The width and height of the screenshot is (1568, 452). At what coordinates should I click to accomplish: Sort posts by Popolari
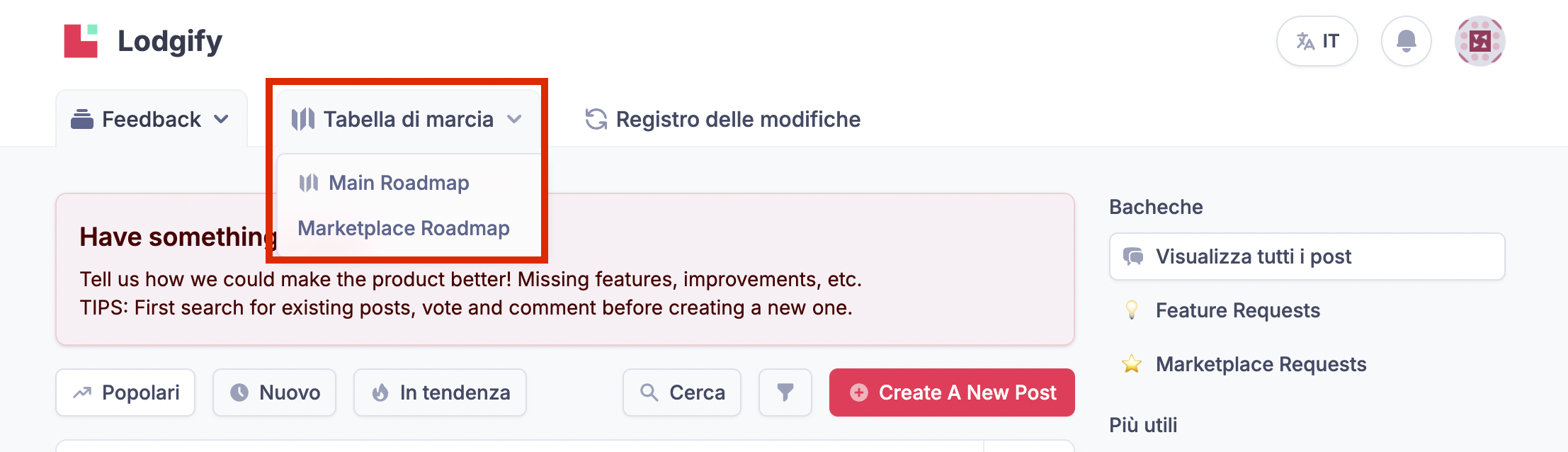point(125,392)
